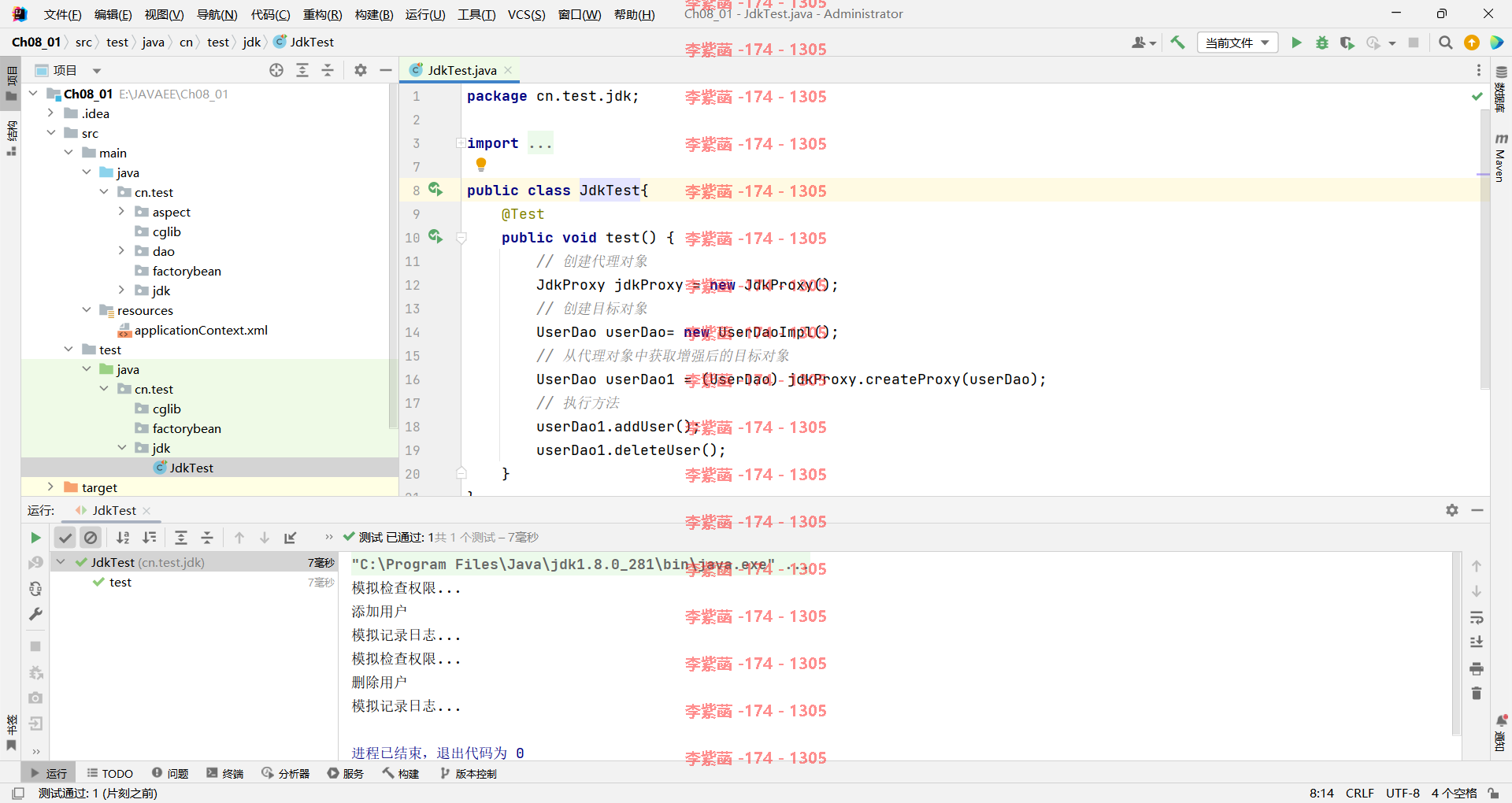Expand the dao package
The height and width of the screenshot is (803, 1512).
(x=121, y=251)
